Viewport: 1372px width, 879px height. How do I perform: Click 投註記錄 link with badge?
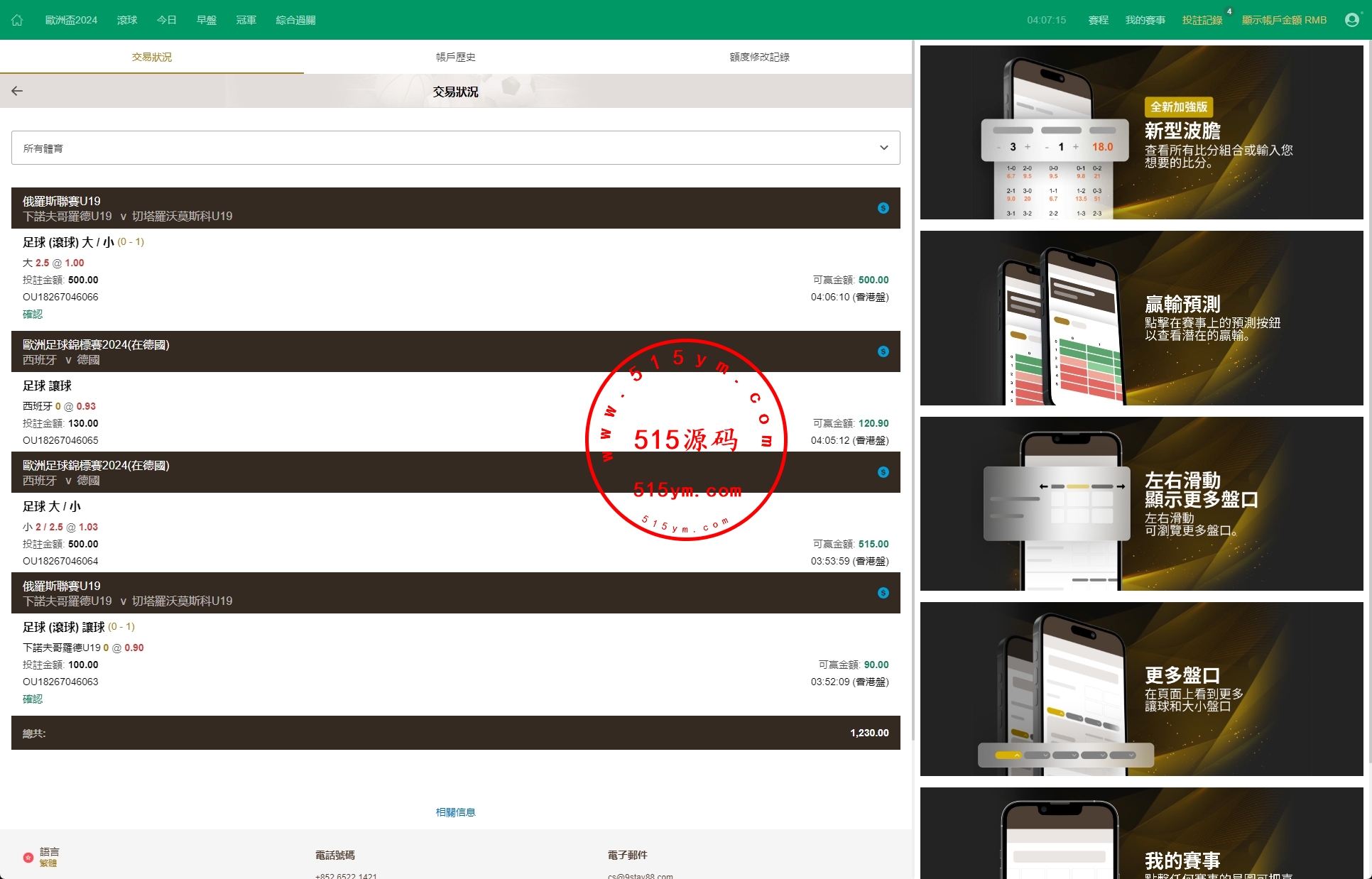click(x=1202, y=20)
